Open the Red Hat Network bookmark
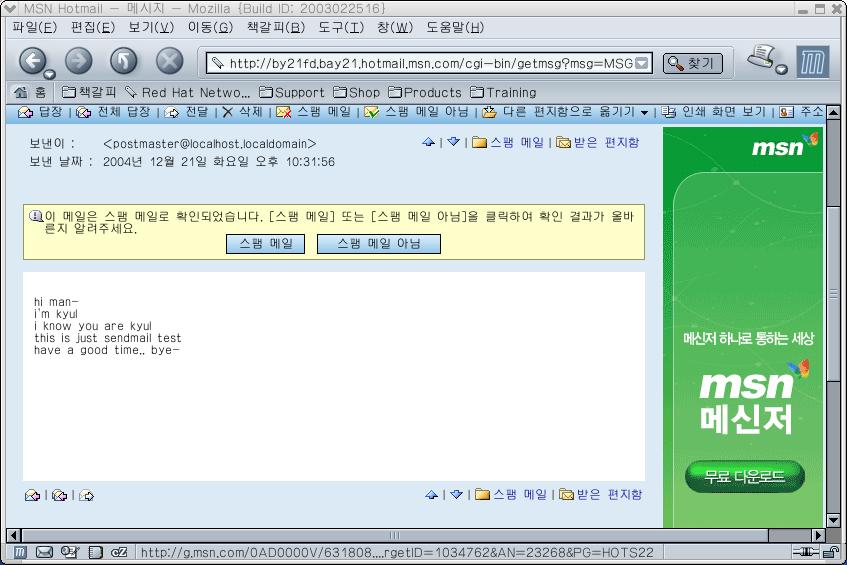This screenshot has height=565, width=847. (187, 92)
